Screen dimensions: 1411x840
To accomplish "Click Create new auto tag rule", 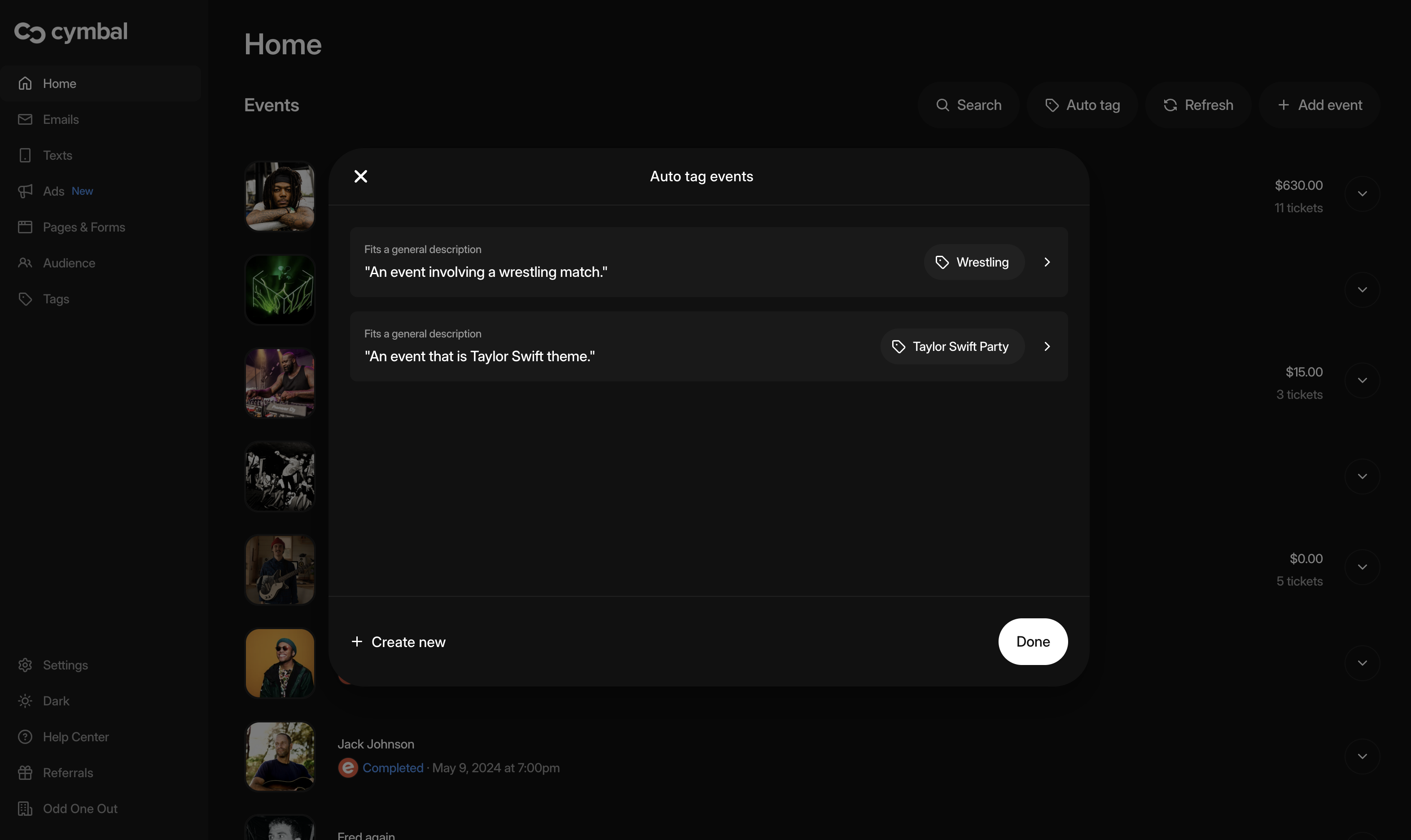I will (399, 642).
